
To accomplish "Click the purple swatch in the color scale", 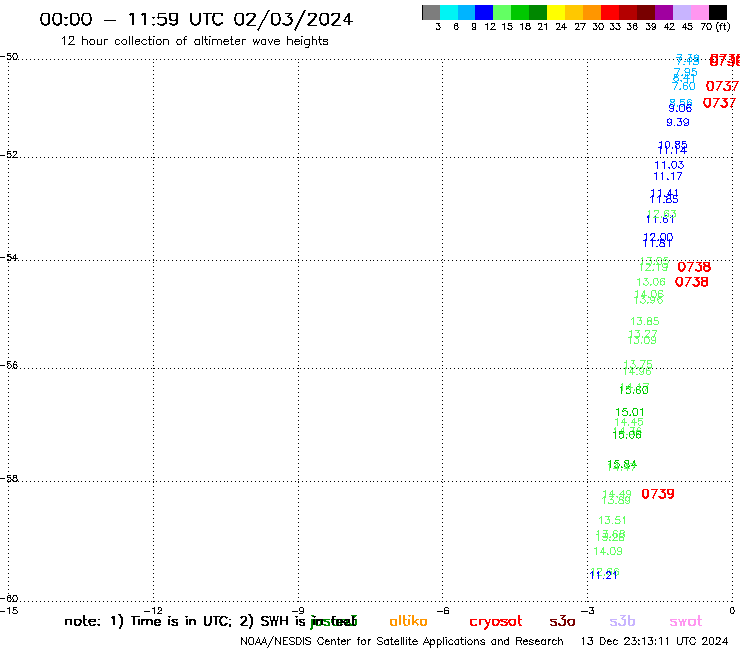I will click(664, 12).
